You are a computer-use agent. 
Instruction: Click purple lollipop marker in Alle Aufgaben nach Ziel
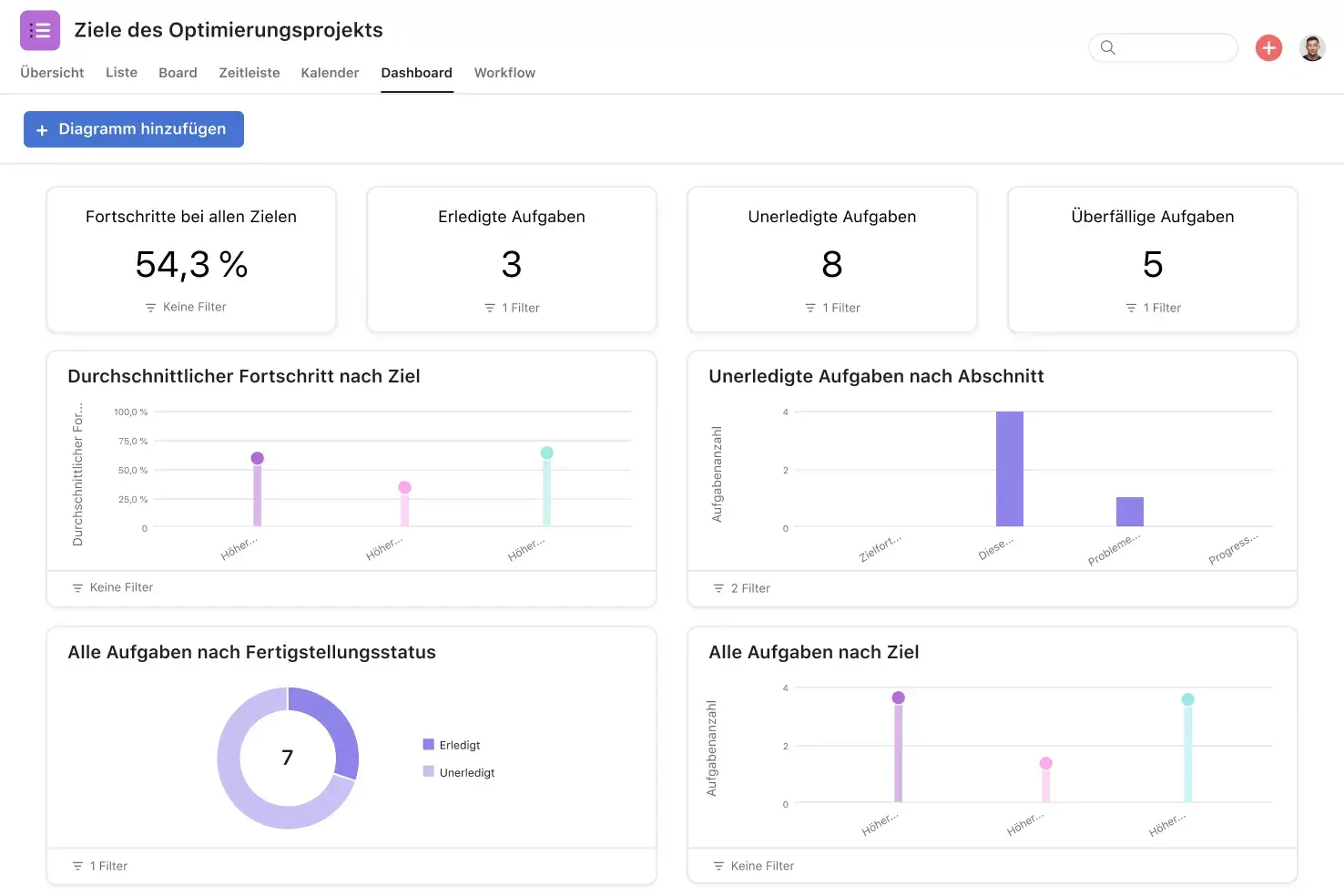pos(899,698)
